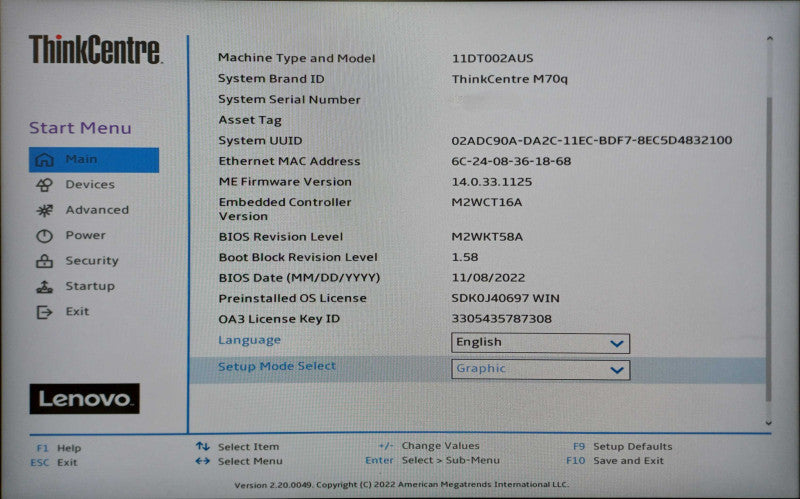This screenshot has width=800, height=499.
Task: Click the System Serial Number label
Action: 289,99
